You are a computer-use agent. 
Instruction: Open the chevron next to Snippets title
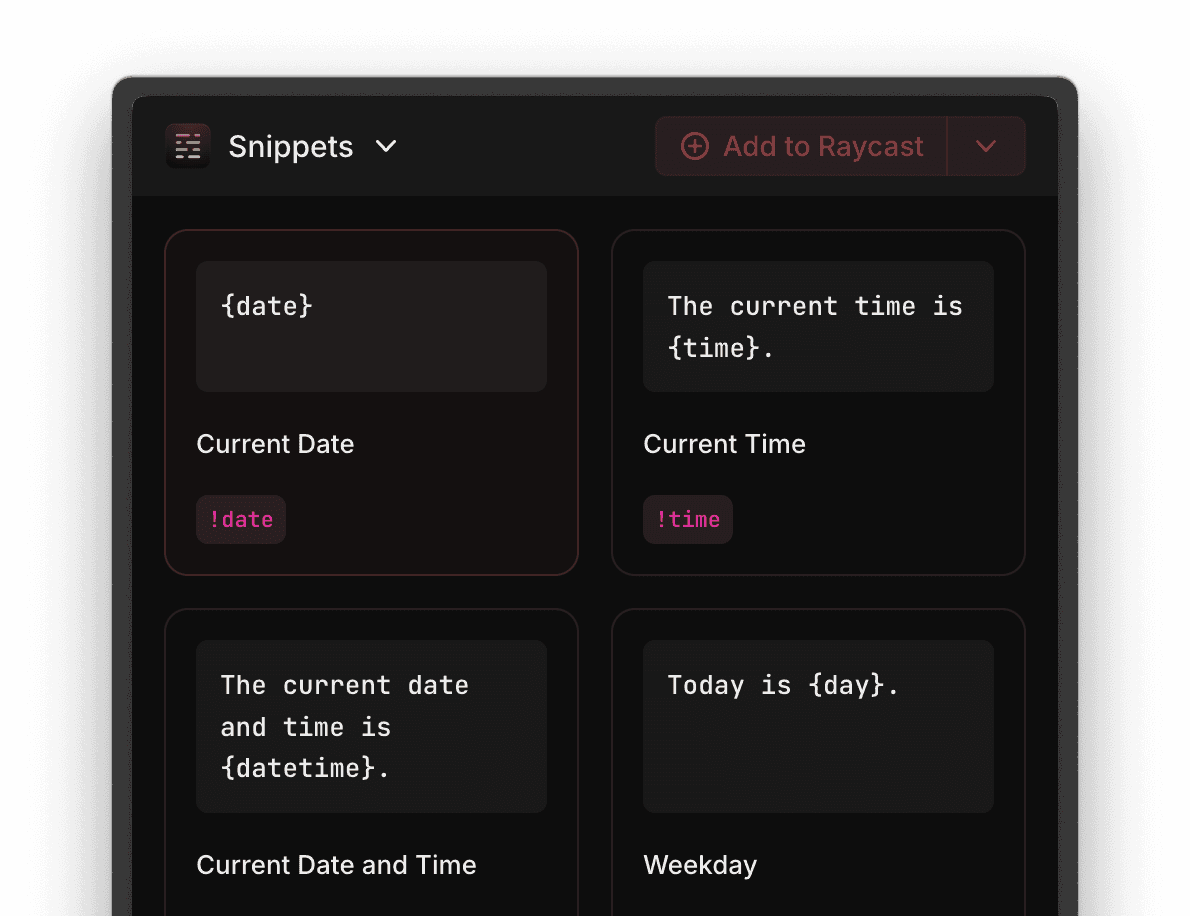(387, 146)
